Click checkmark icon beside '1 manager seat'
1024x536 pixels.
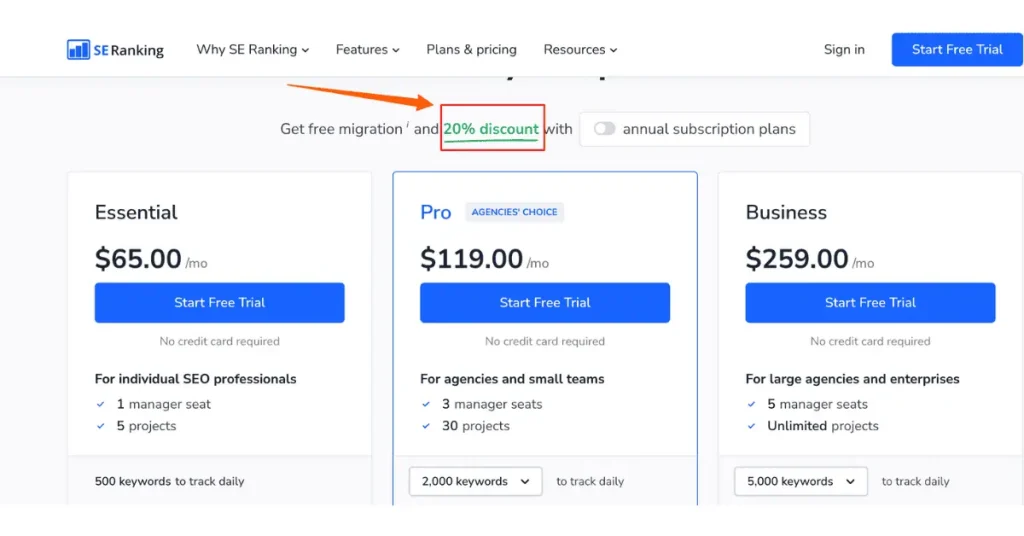(x=101, y=404)
